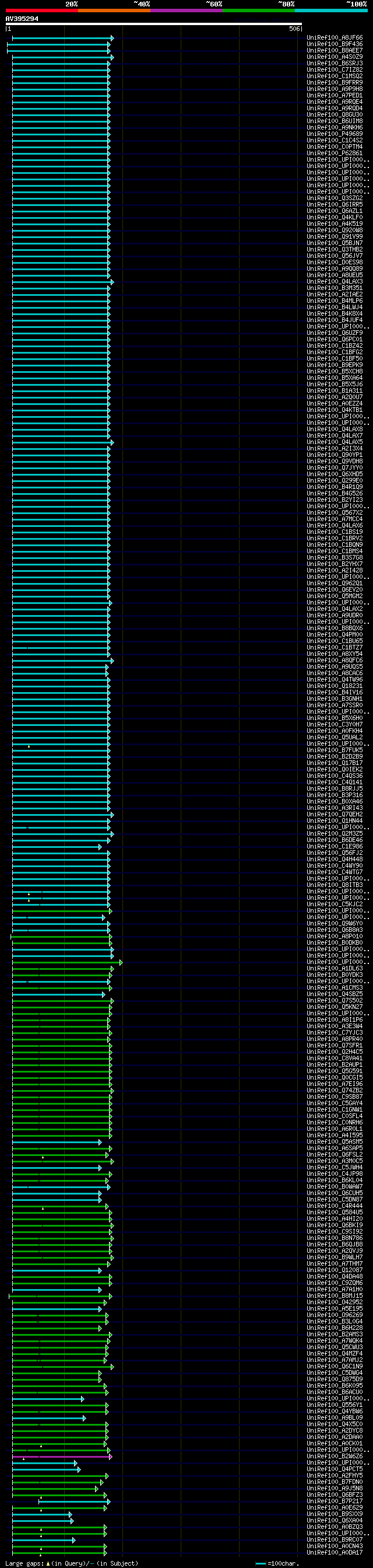Image resolution: width=373 pixels, height=1568 pixels.
Task: Select the UniRef100_B7P217 label
Action: (335, 1501)
